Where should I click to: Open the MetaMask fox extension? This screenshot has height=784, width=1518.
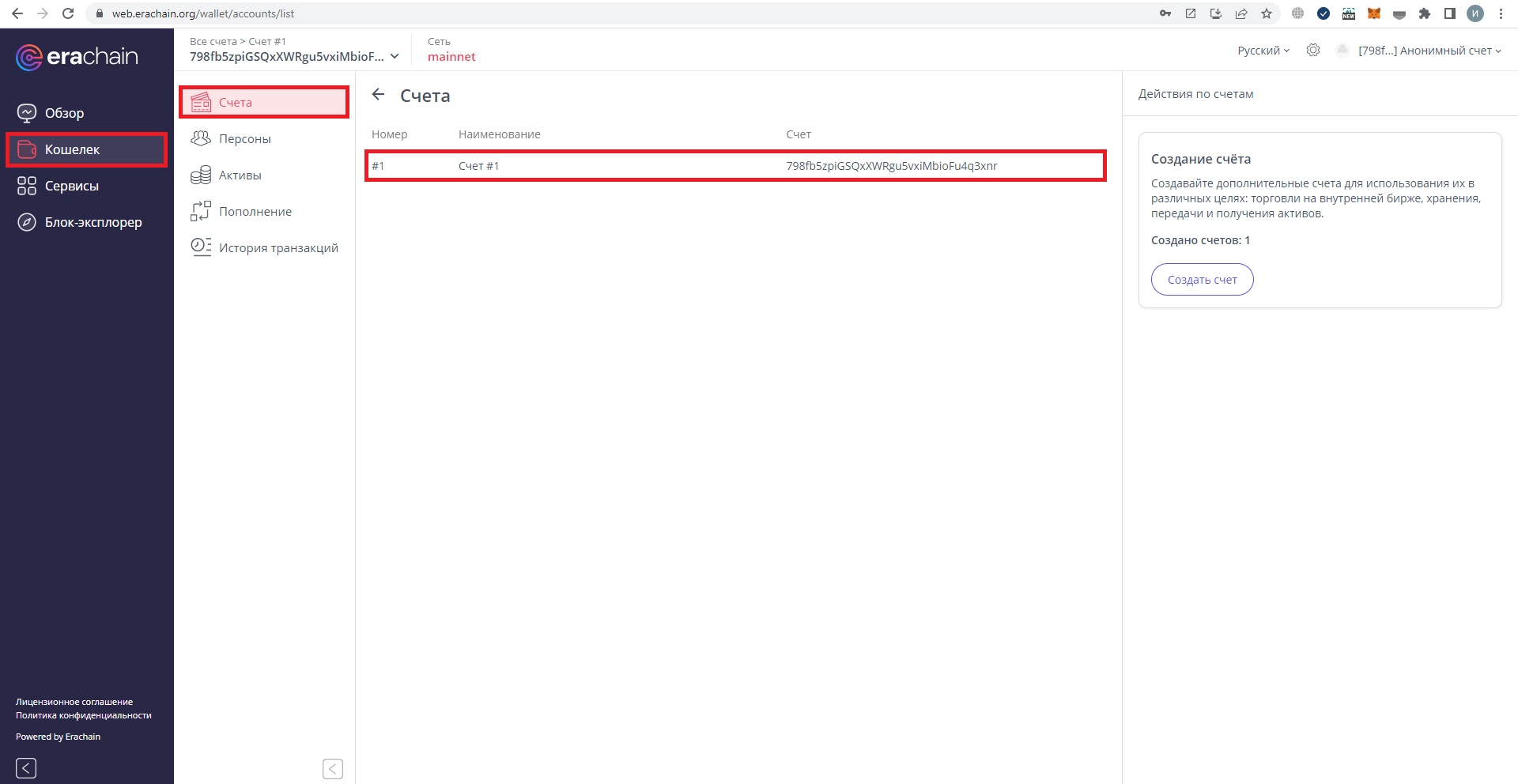(1374, 13)
